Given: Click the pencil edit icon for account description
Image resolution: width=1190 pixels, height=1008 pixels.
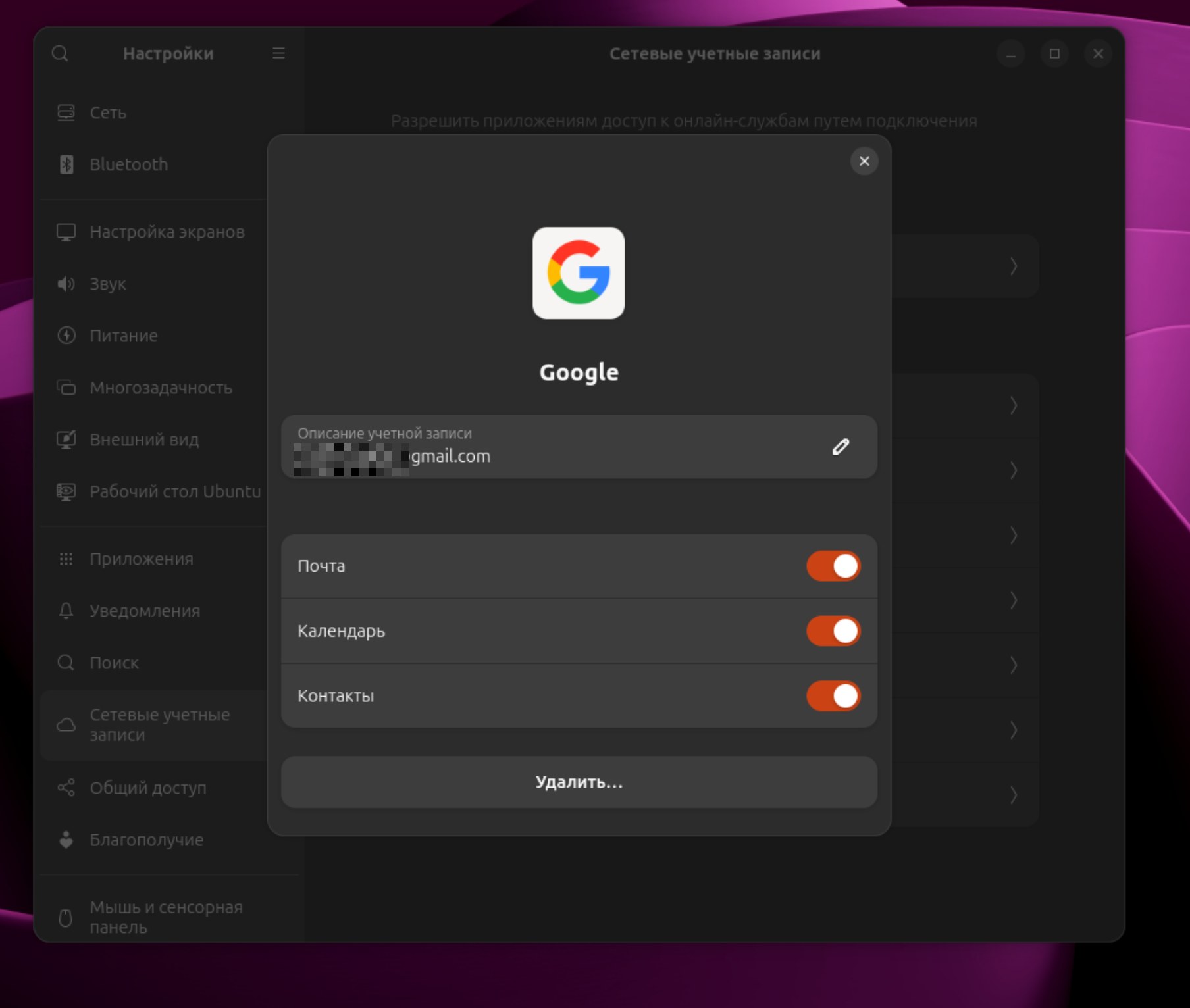Looking at the screenshot, I should tap(841, 447).
